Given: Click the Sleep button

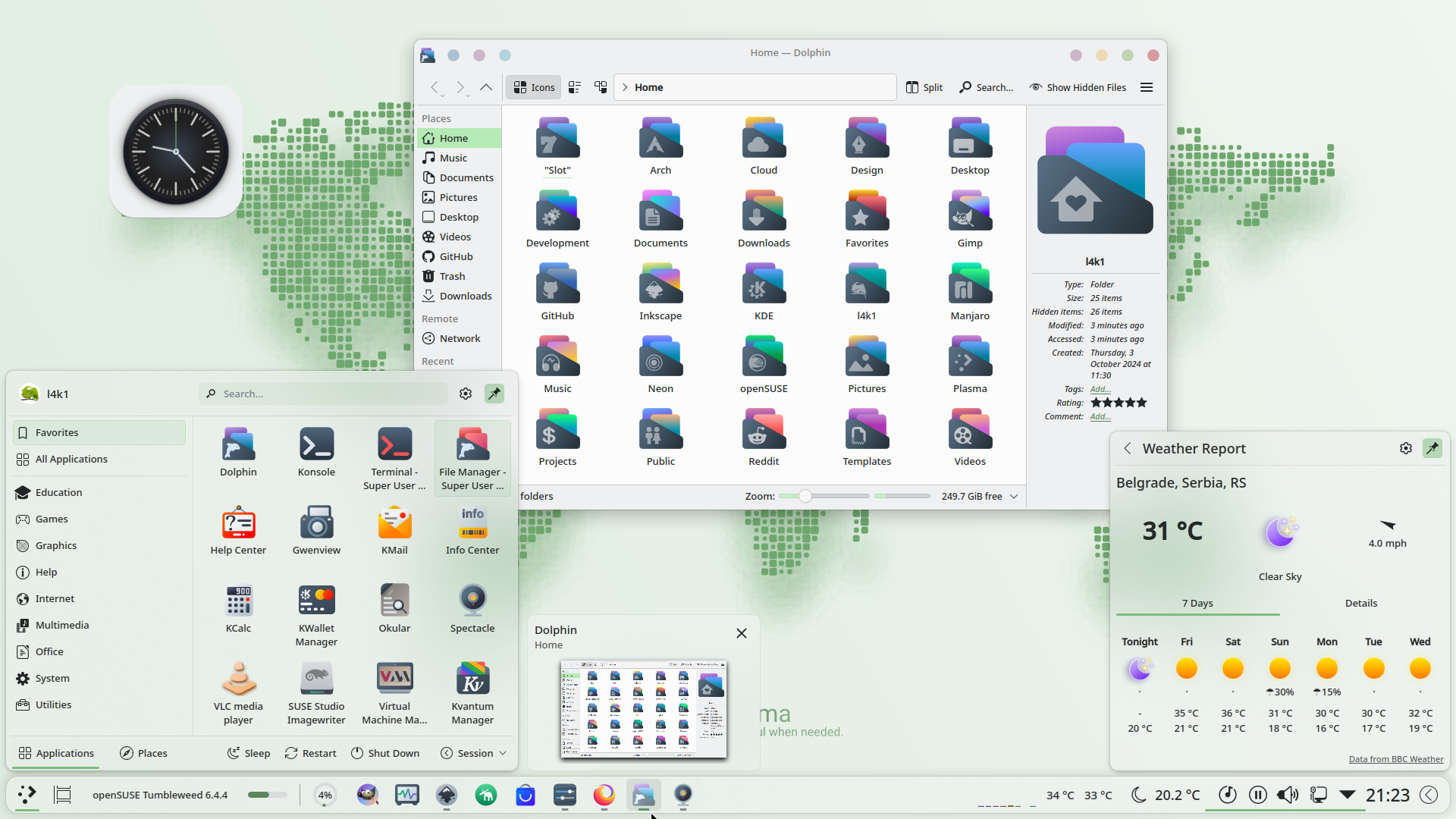Looking at the screenshot, I should pos(249,753).
